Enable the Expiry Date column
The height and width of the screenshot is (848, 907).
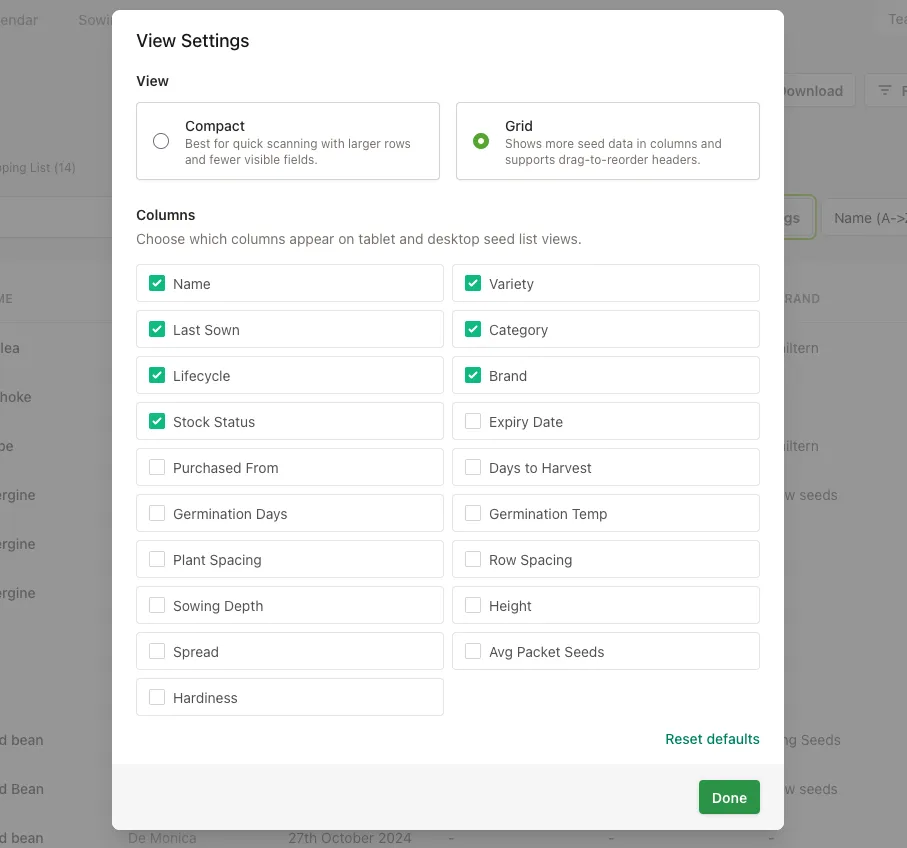(473, 422)
